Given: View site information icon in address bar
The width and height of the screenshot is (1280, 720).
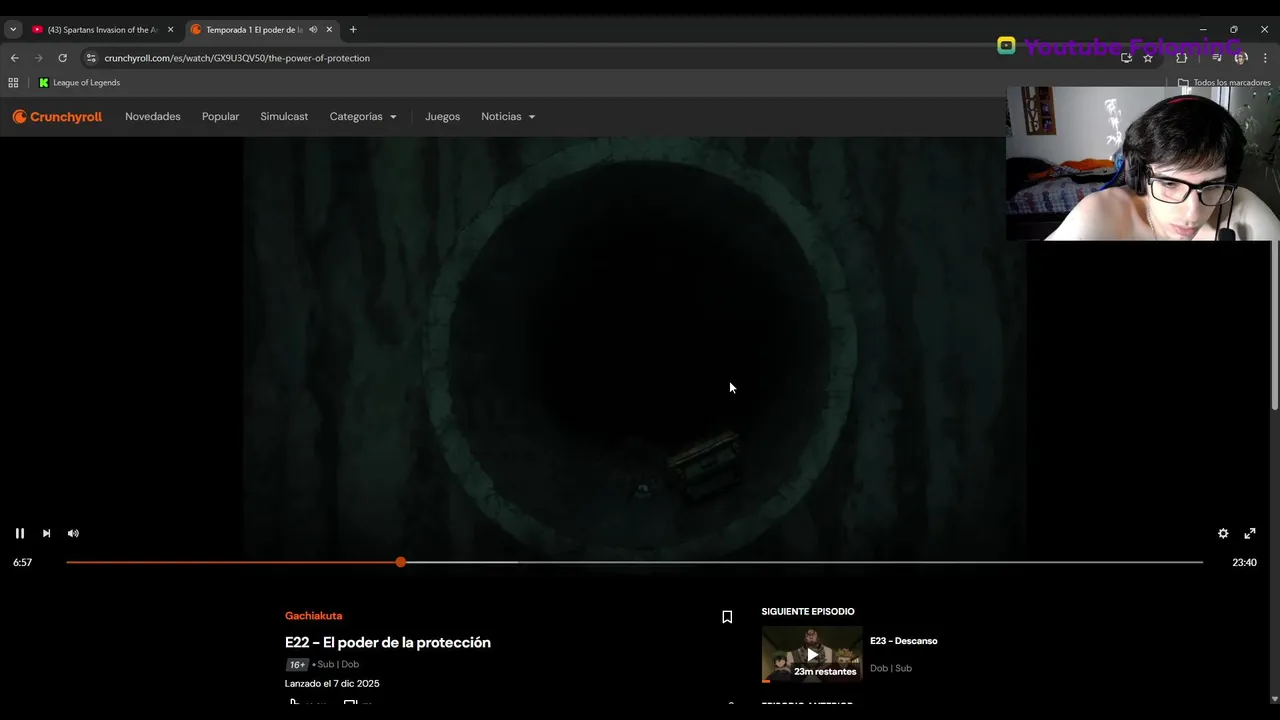Looking at the screenshot, I should 91,58.
